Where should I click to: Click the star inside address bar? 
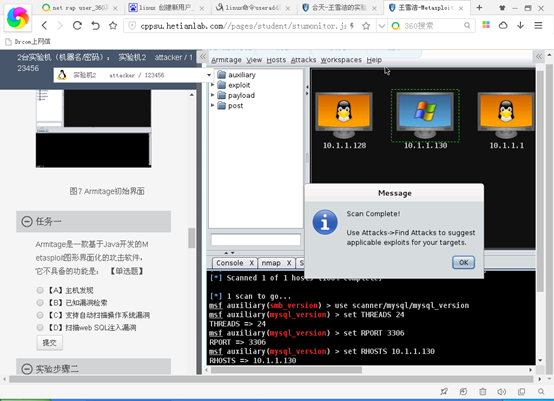366,25
